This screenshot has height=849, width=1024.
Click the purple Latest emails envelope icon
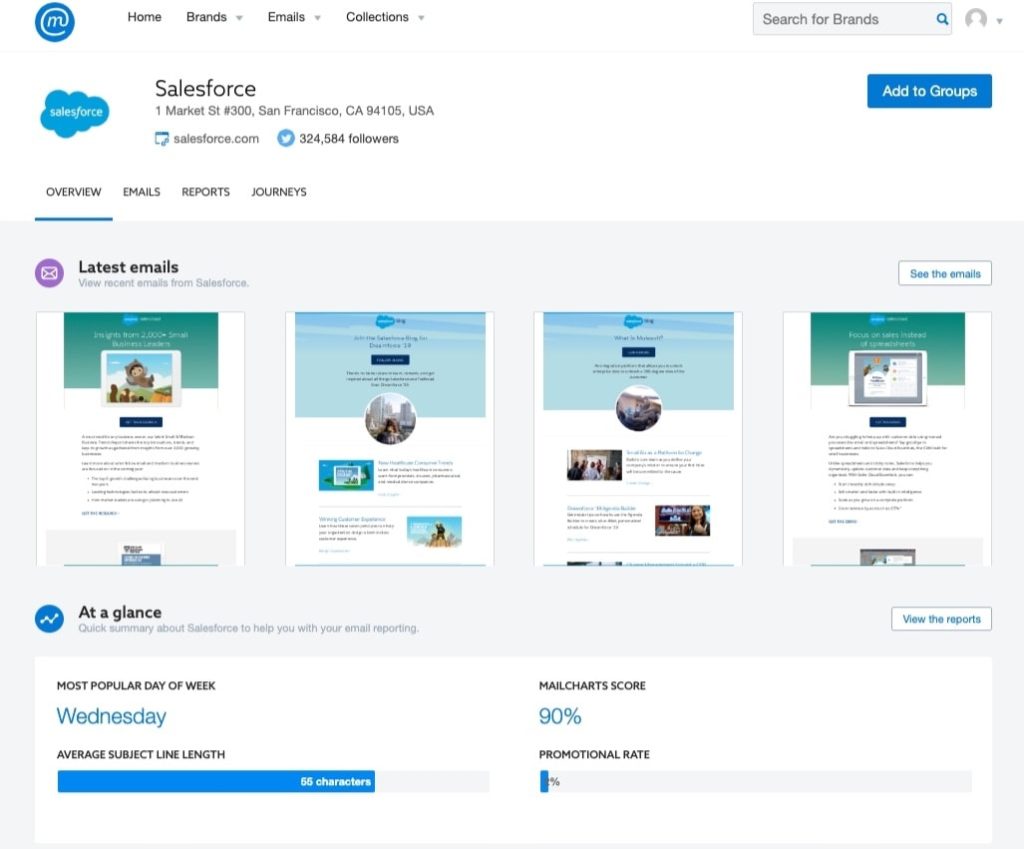(50, 274)
